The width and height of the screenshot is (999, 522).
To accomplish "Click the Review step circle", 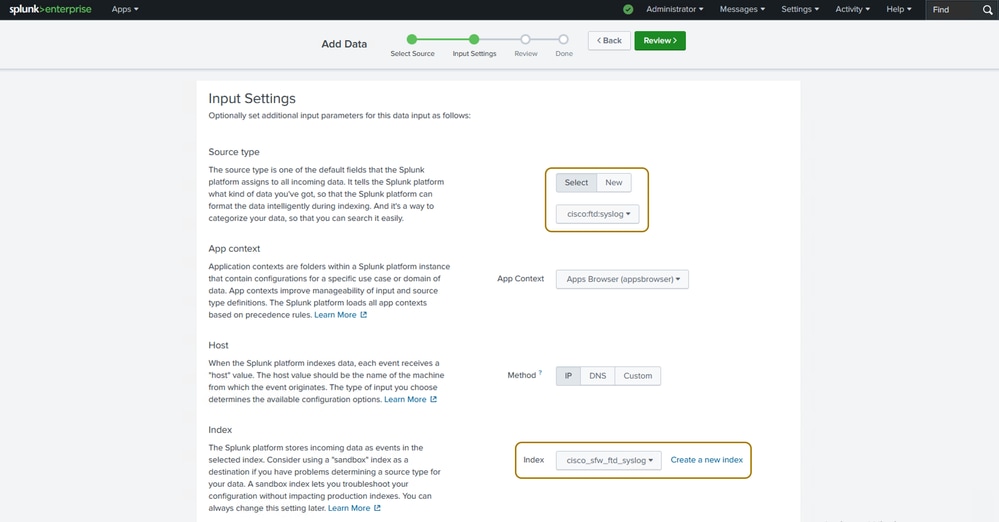I will (525, 40).
